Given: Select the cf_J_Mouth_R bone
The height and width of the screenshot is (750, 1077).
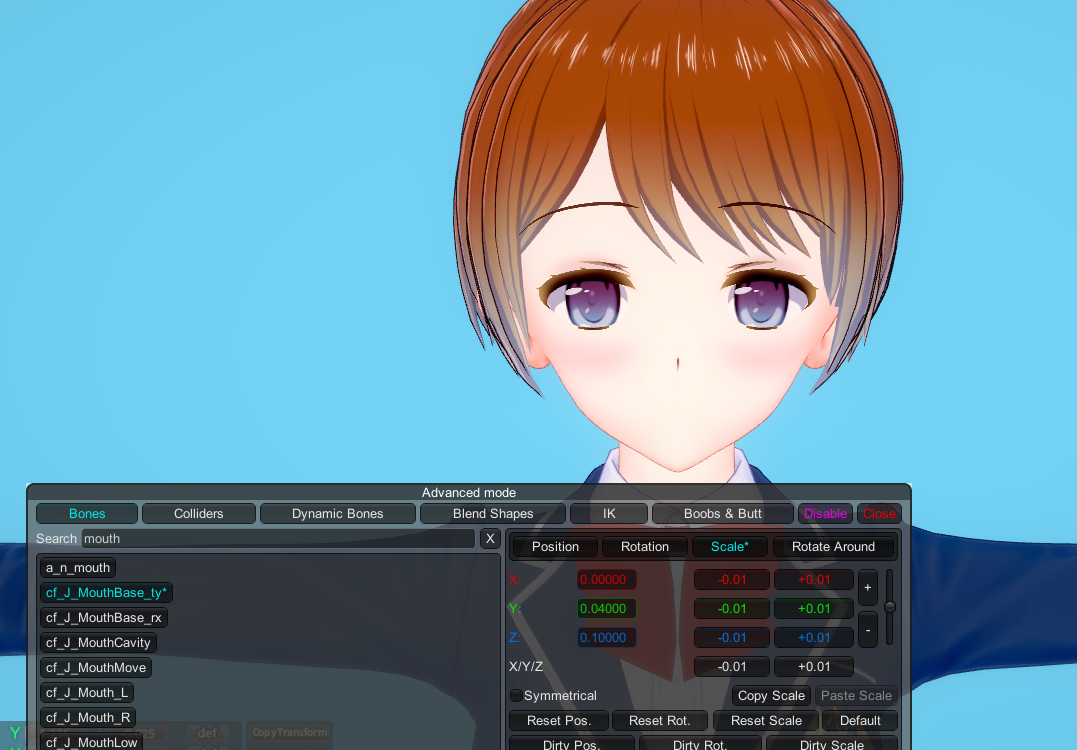Looking at the screenshot, I should pyautogui.click(x=88, y=718).
